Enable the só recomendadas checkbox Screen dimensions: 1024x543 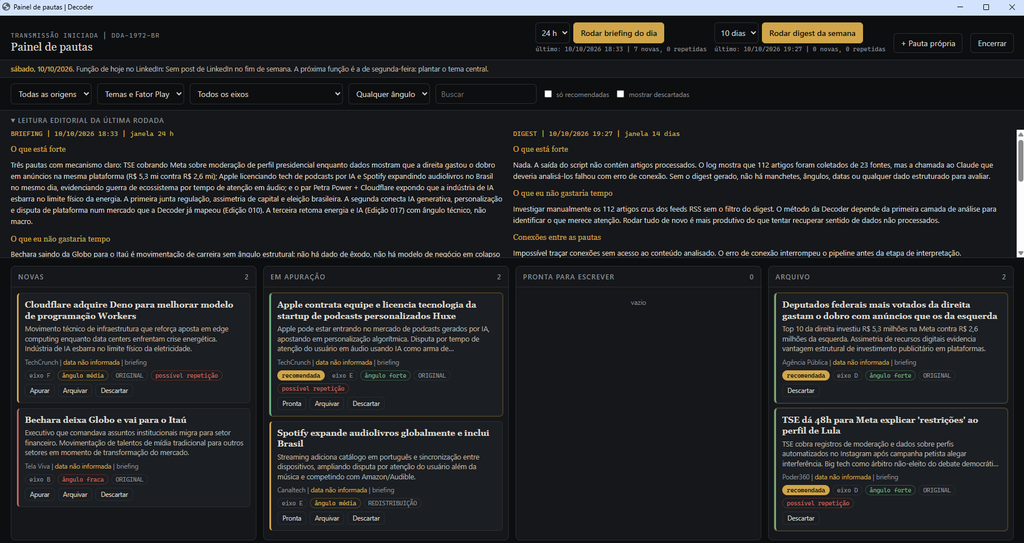(549, 94)
